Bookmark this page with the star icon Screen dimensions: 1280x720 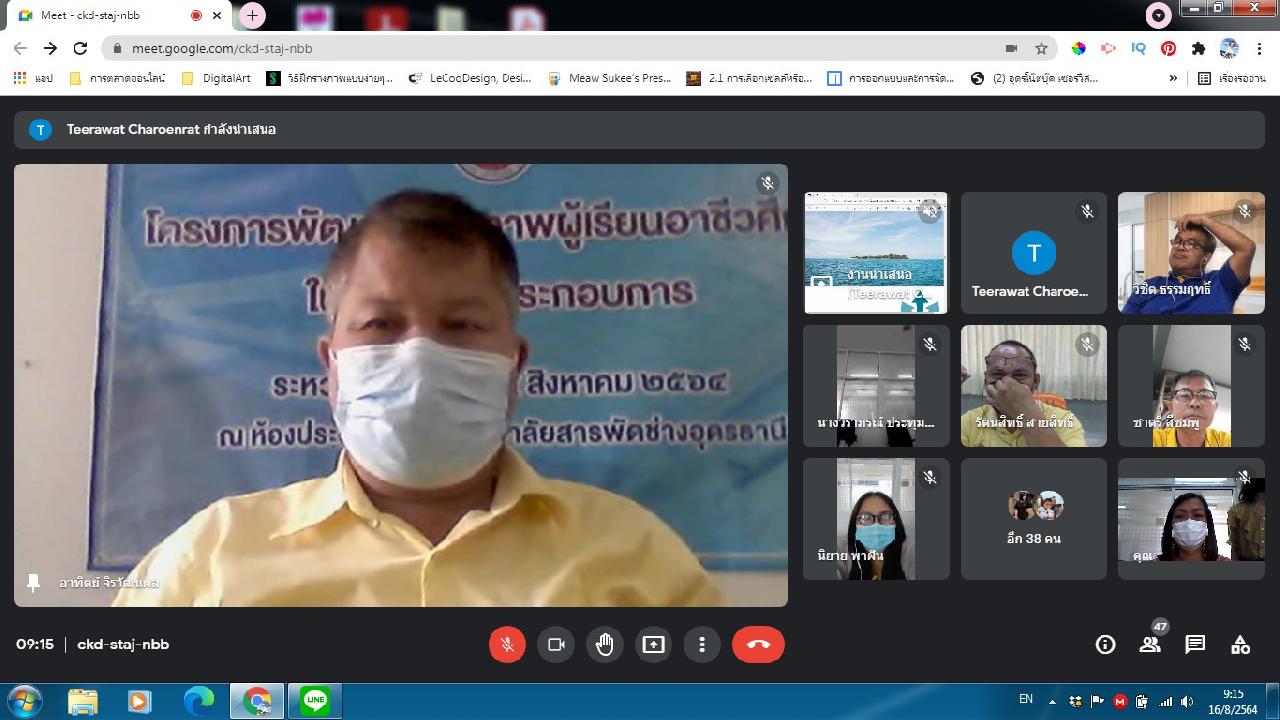click(x=1041, y=48)
